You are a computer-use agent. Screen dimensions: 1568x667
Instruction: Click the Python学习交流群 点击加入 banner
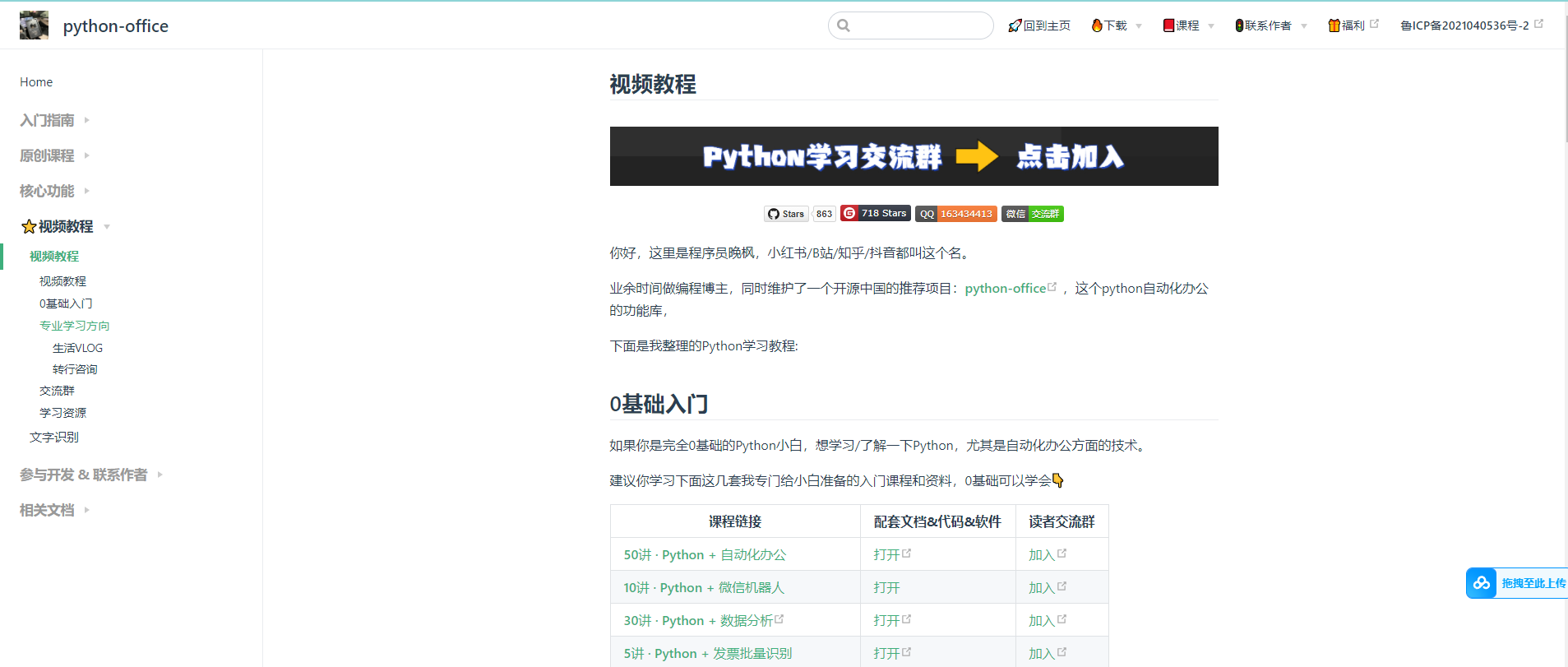coord(914,156)
